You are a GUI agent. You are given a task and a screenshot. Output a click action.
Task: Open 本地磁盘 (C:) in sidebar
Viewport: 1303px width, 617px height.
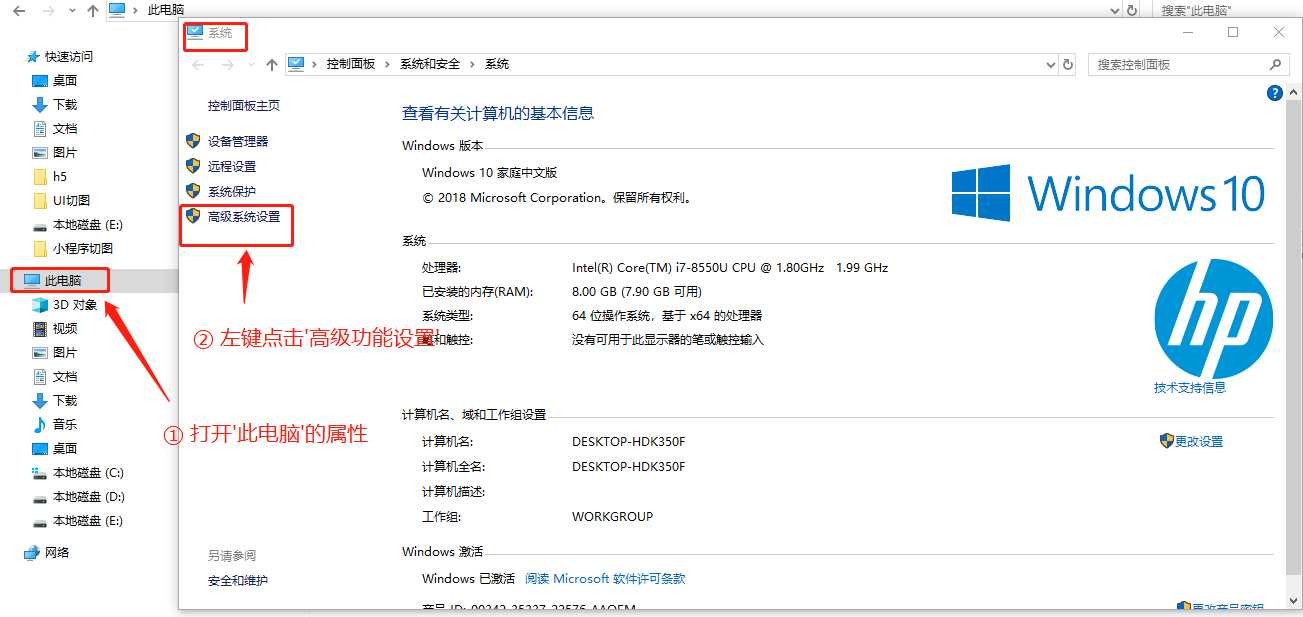78,473
